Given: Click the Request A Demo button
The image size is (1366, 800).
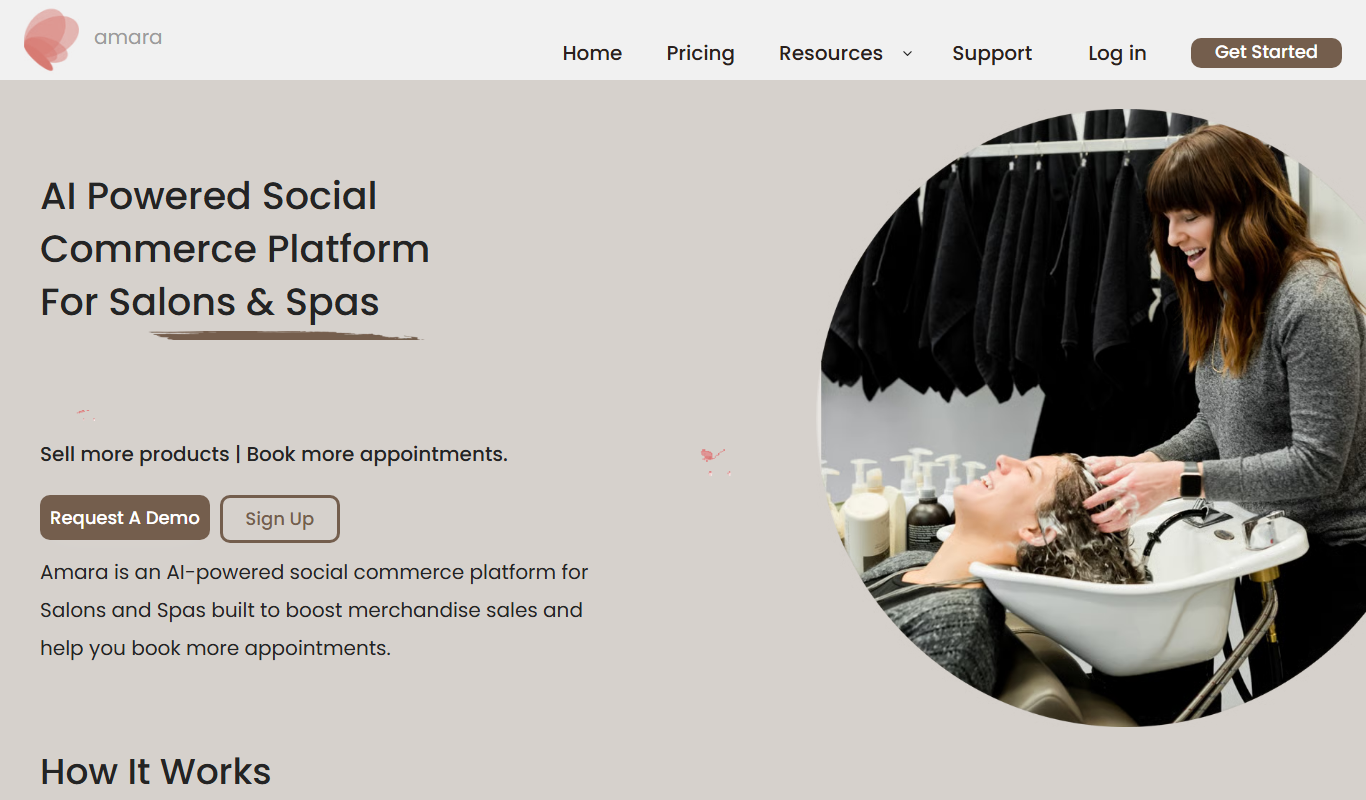Looking at the screenshot, I should [x=125, y=518].
